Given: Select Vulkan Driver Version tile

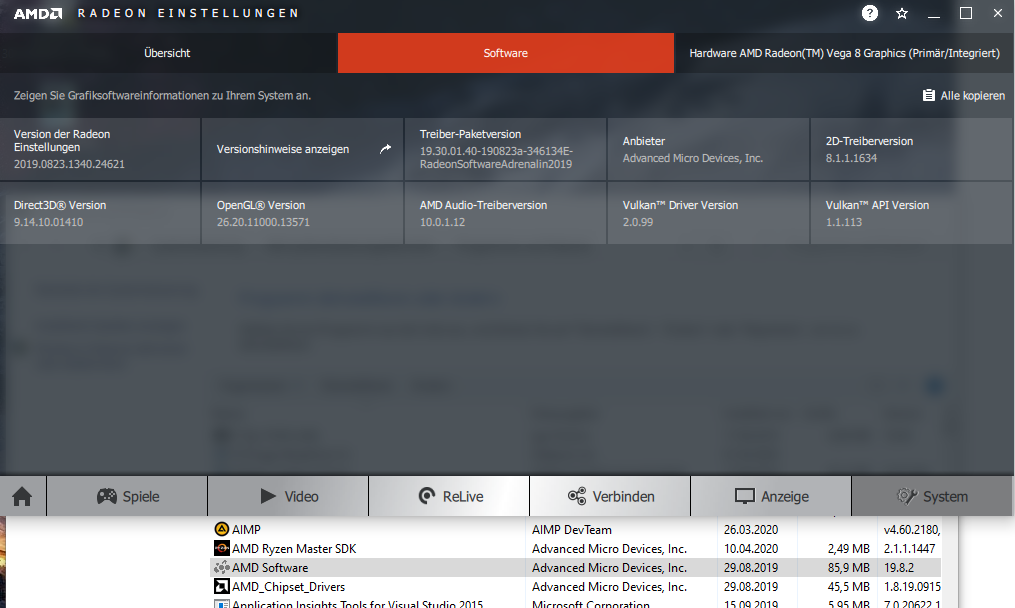Looking at the screenshot, I should 708,213.
